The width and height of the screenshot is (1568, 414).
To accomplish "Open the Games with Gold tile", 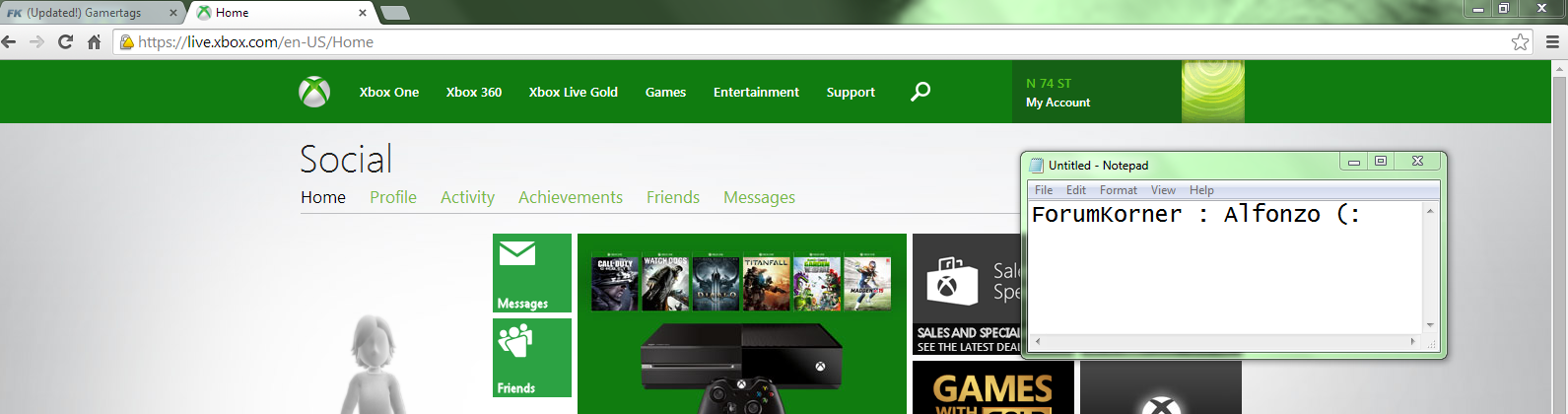I will tap(993, 387).
